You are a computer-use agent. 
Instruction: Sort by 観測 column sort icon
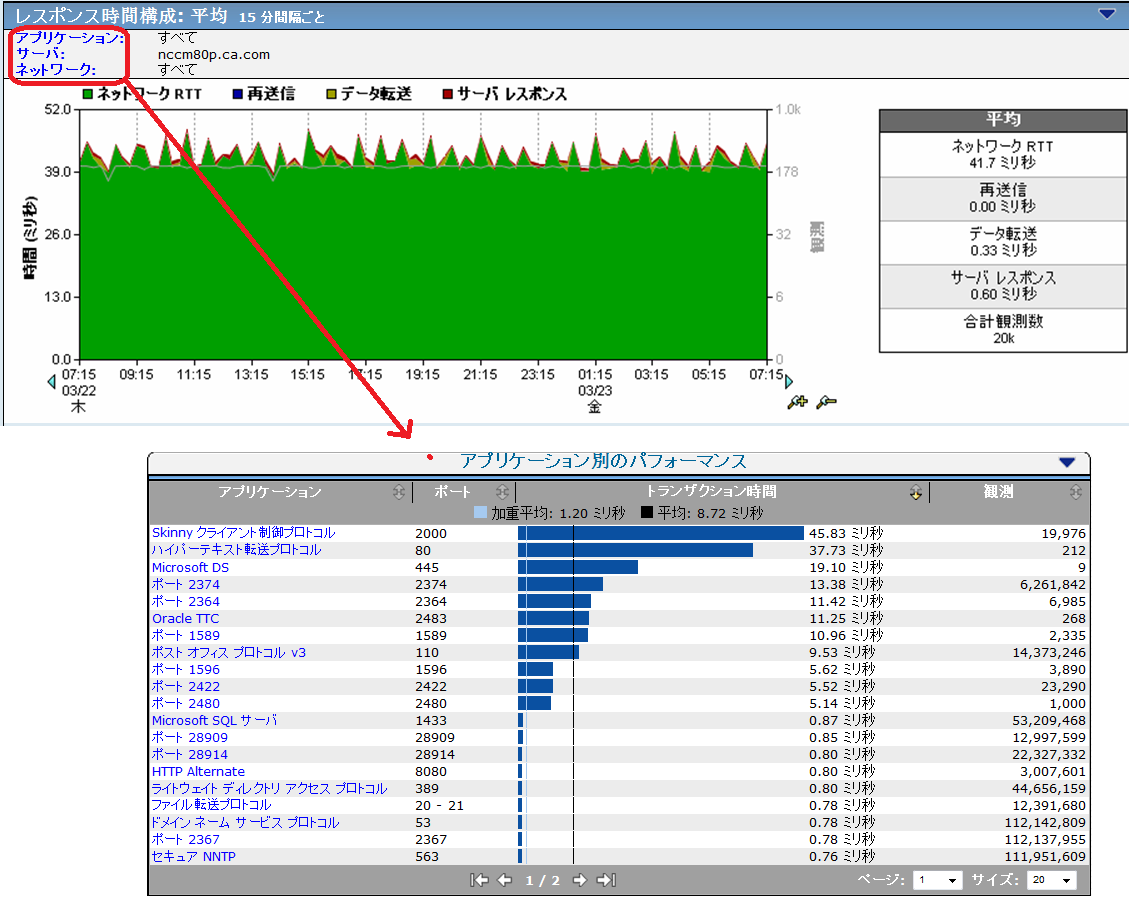1075,492
